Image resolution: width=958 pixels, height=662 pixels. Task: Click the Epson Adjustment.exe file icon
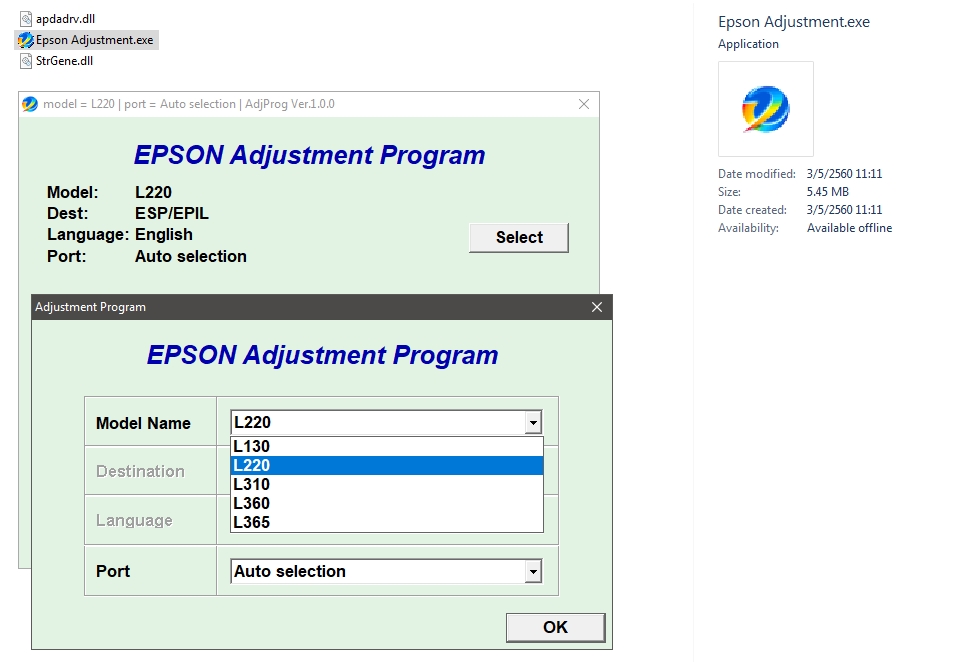[x=26, y=40]
